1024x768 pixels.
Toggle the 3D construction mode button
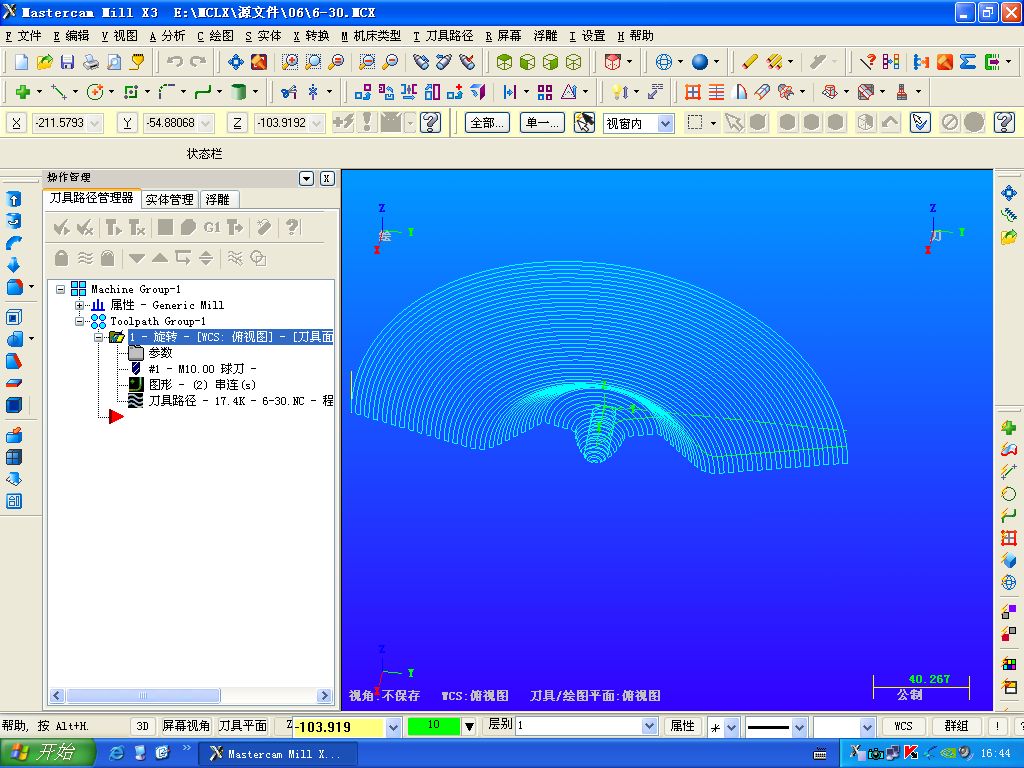point(142,726)
